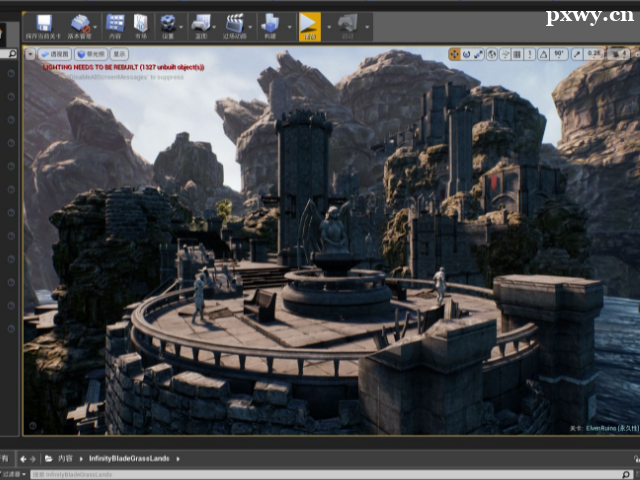Viewport: 640px width, 480px height.
Task: Open the Cinematics clapperboard icon
Action: coord(234,23)
